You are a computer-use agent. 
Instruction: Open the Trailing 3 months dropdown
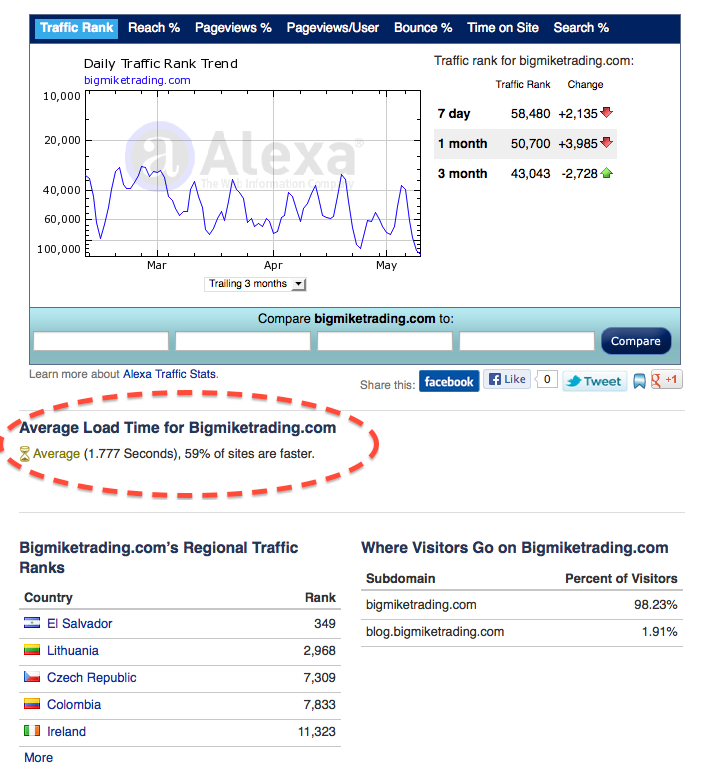point(255,284)
